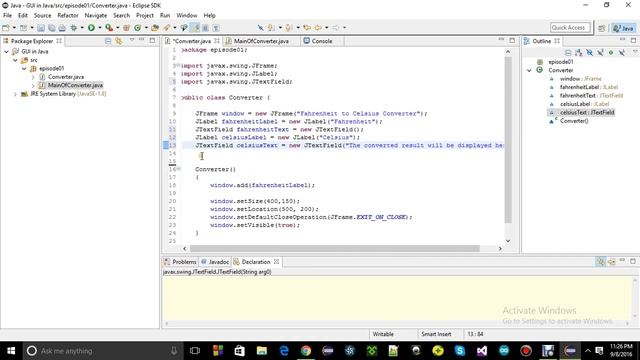Screen dimensions: 640x360
Task: Click the Last Edit Location icon
Action: [x=307, y=28]
